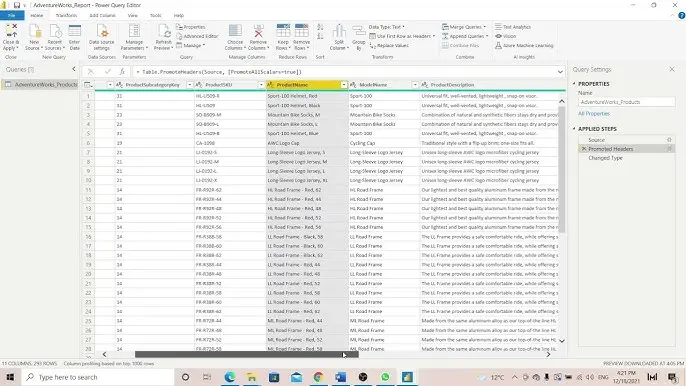Collapse the PROPERTIES section
686x386 pixels.
pos(574,83)
